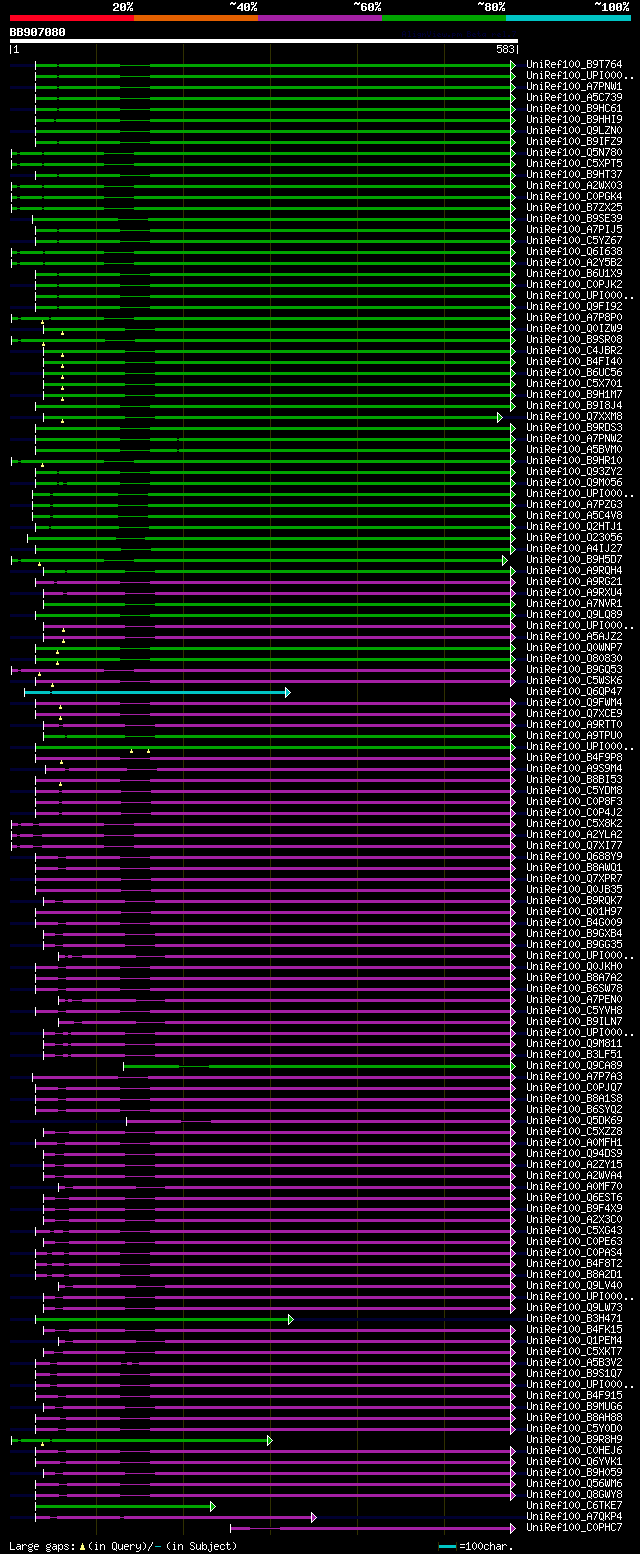Click the purple ~60% identity legend segment

[319, 18]
